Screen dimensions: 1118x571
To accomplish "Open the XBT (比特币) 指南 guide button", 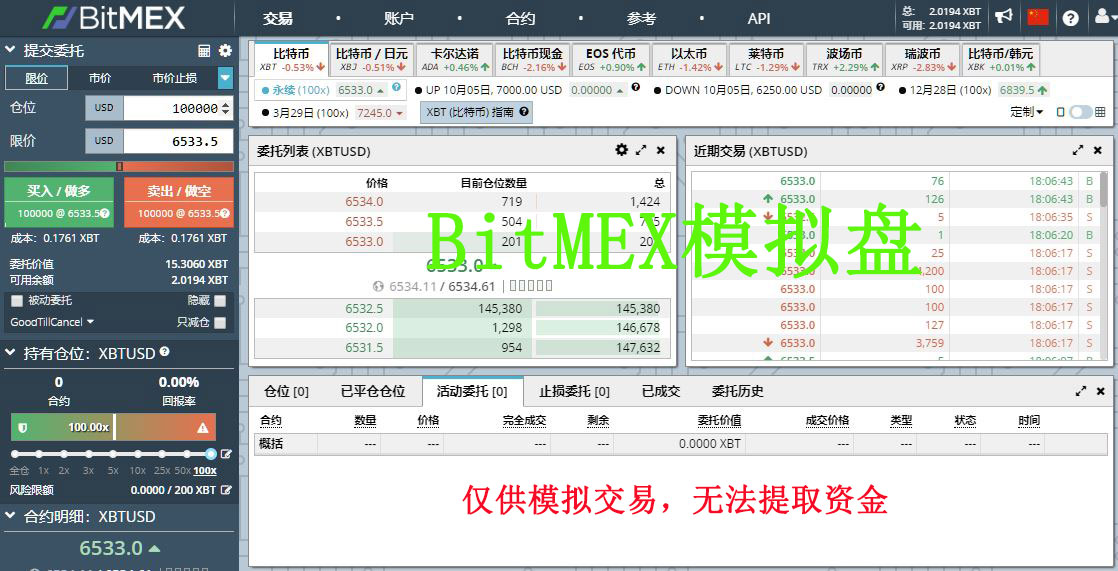I will coord(476,112).
